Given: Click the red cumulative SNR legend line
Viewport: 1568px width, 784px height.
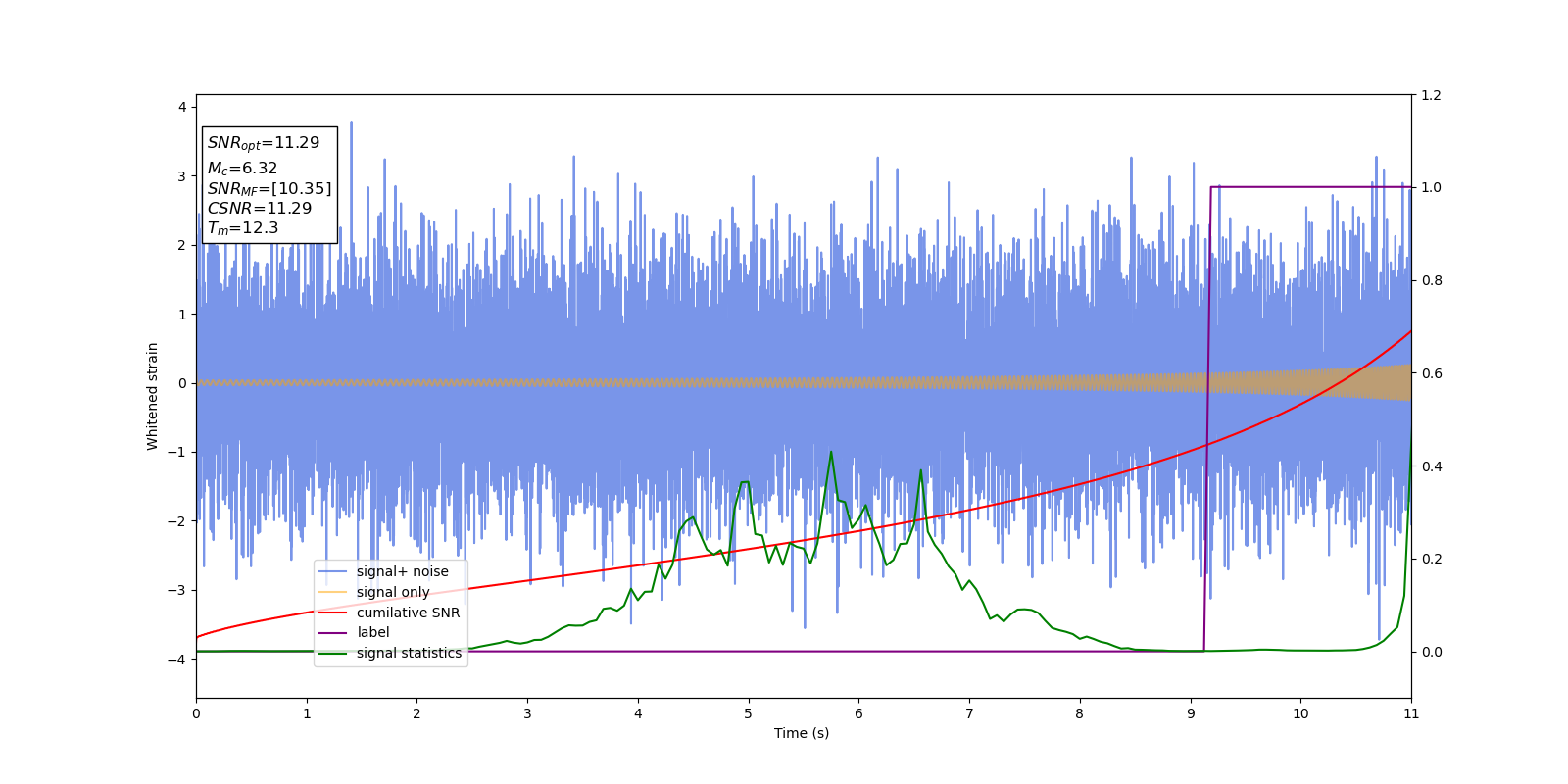Looking at the screenshot, I should tap(333, 612).
